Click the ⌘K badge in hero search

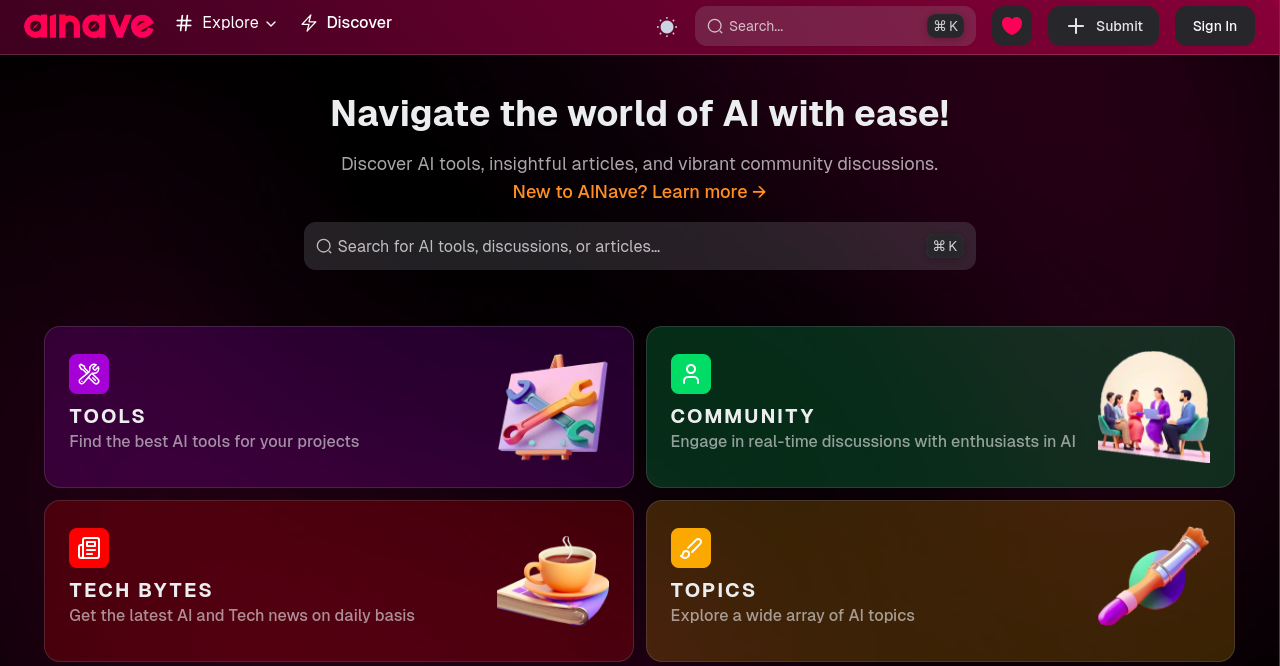[945, 246]
